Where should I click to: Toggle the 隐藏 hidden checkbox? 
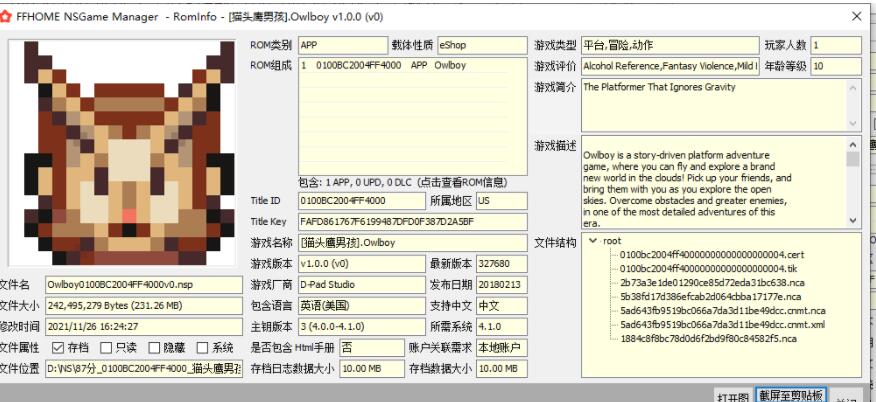(154, 347)
